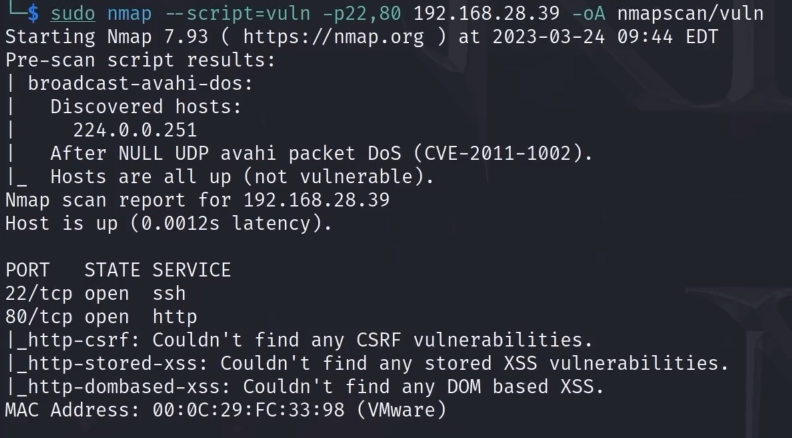Image resolution: width=792 pixels, height=438 pixels.
Task: Click the PORT column header
Action: tap(28, 270)
